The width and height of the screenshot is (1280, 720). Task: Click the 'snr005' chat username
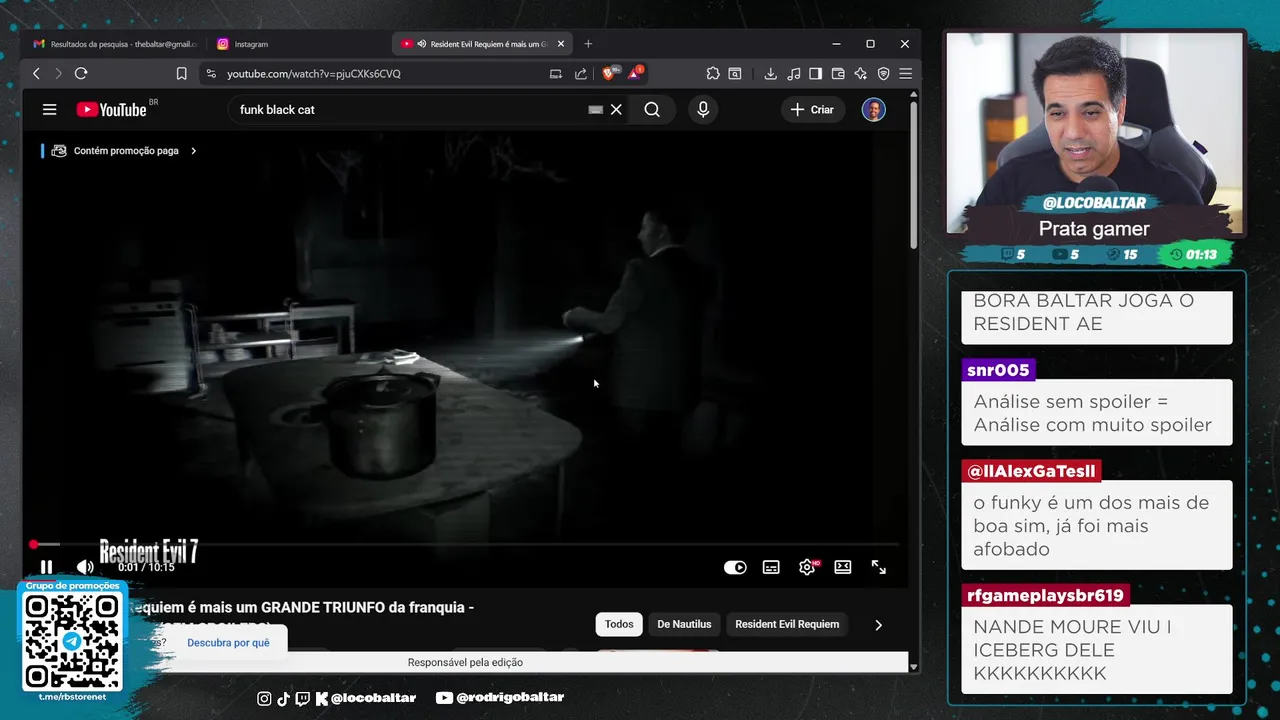tap(998, 370)
